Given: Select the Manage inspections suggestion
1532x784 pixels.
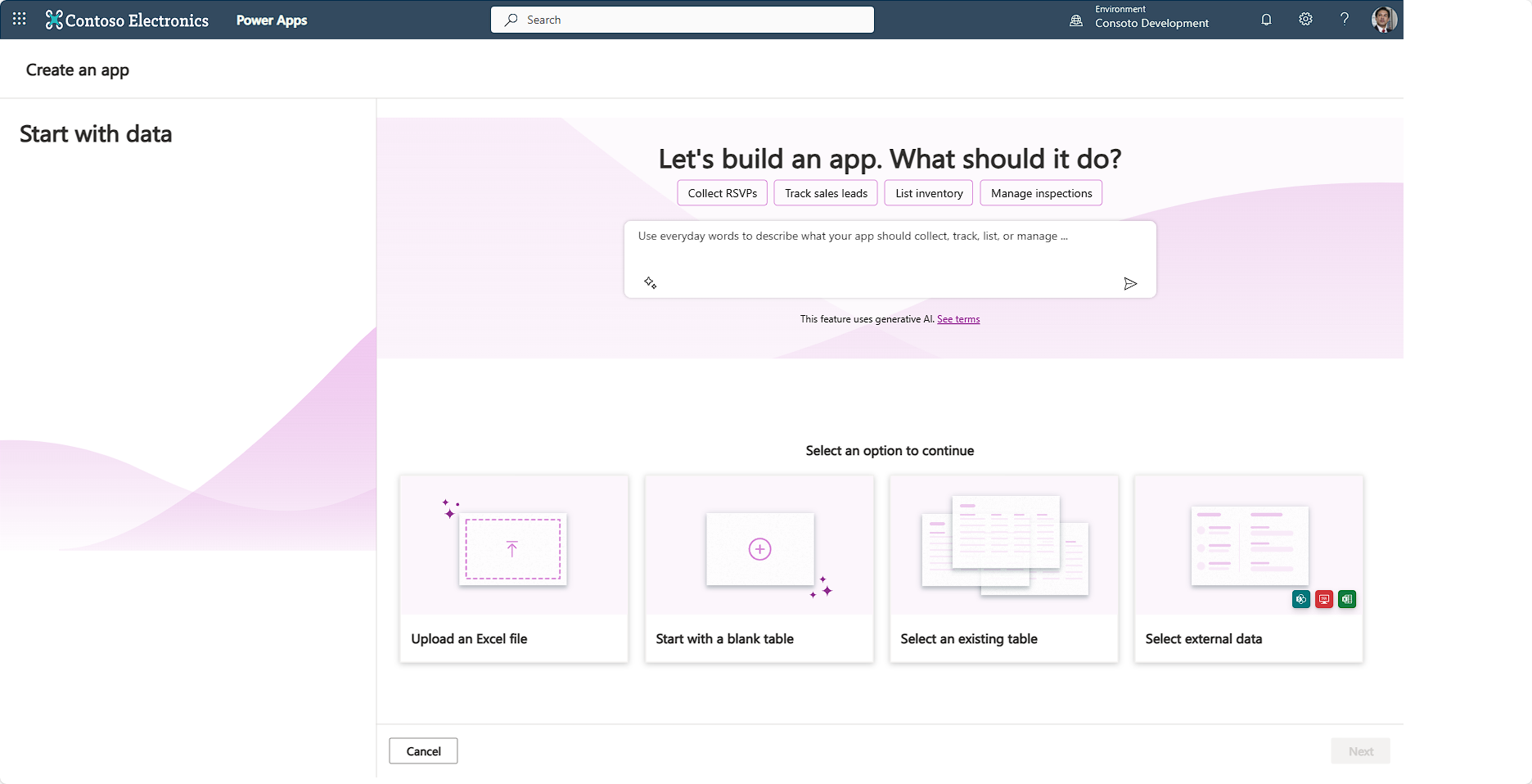Looking at the screenshot, I should point(1041,193).
